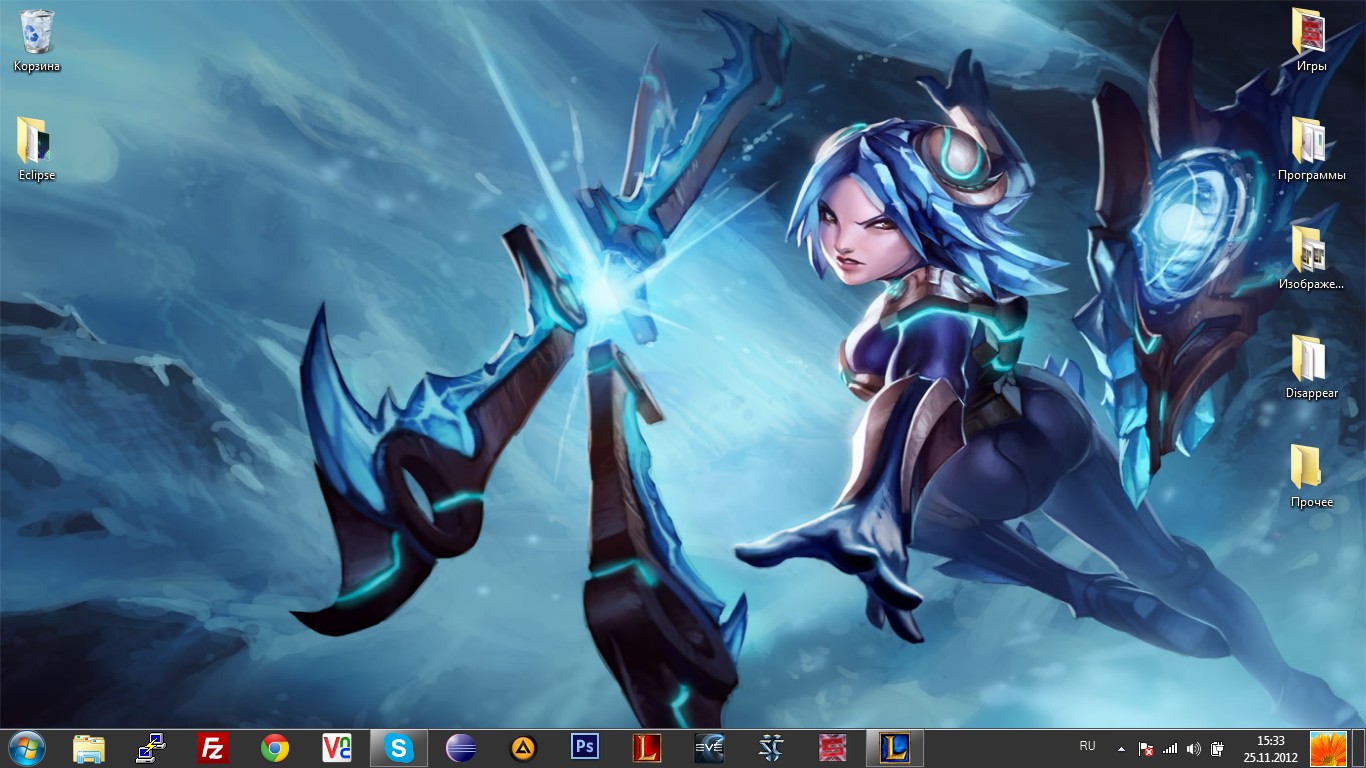1366x768 pixels.
Task: Open the network signal tray icon
Action: coord(1170,748)
